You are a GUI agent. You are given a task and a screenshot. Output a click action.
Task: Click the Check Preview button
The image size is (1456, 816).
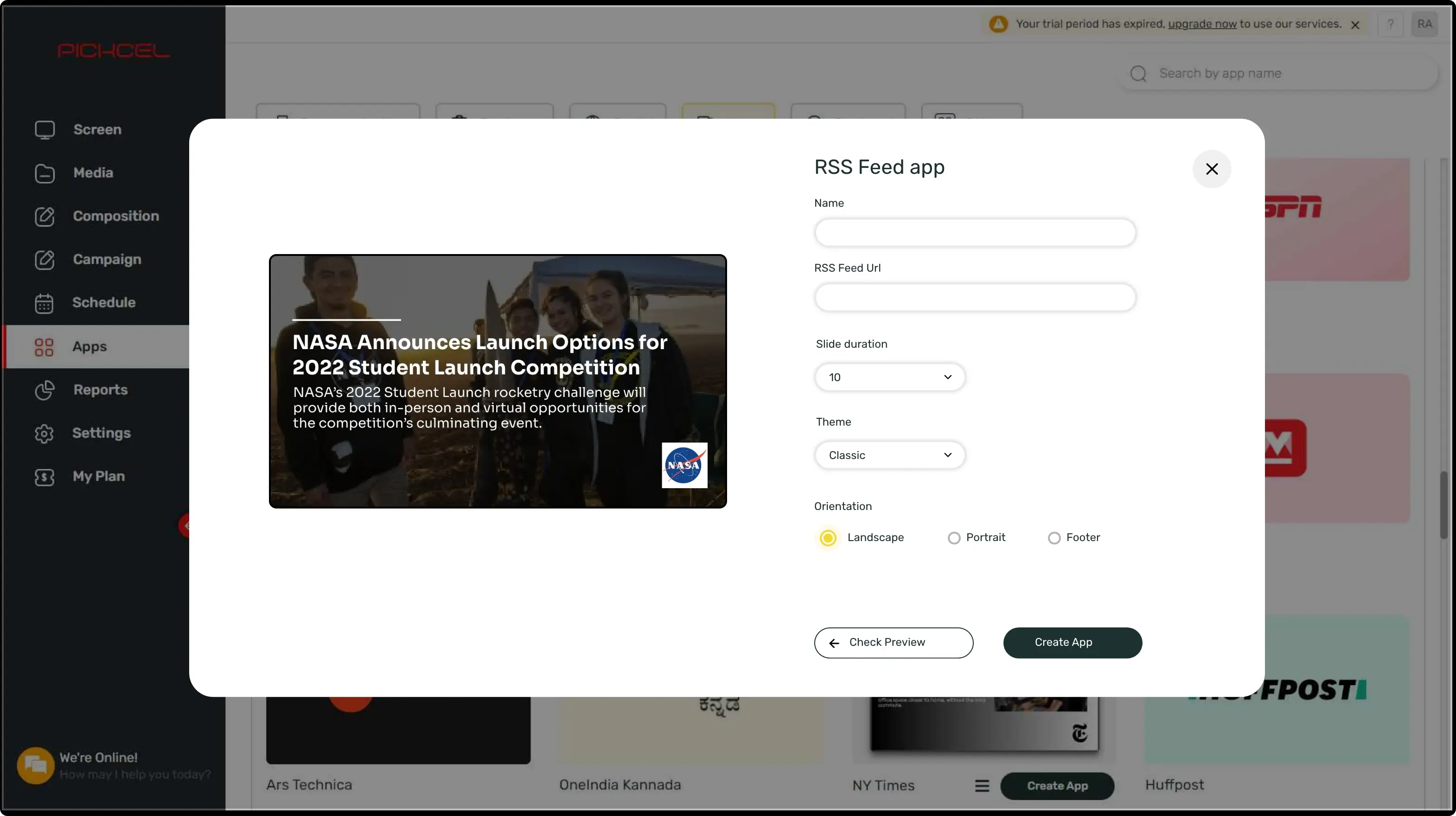pyautogui.click(x=893, y=643)
